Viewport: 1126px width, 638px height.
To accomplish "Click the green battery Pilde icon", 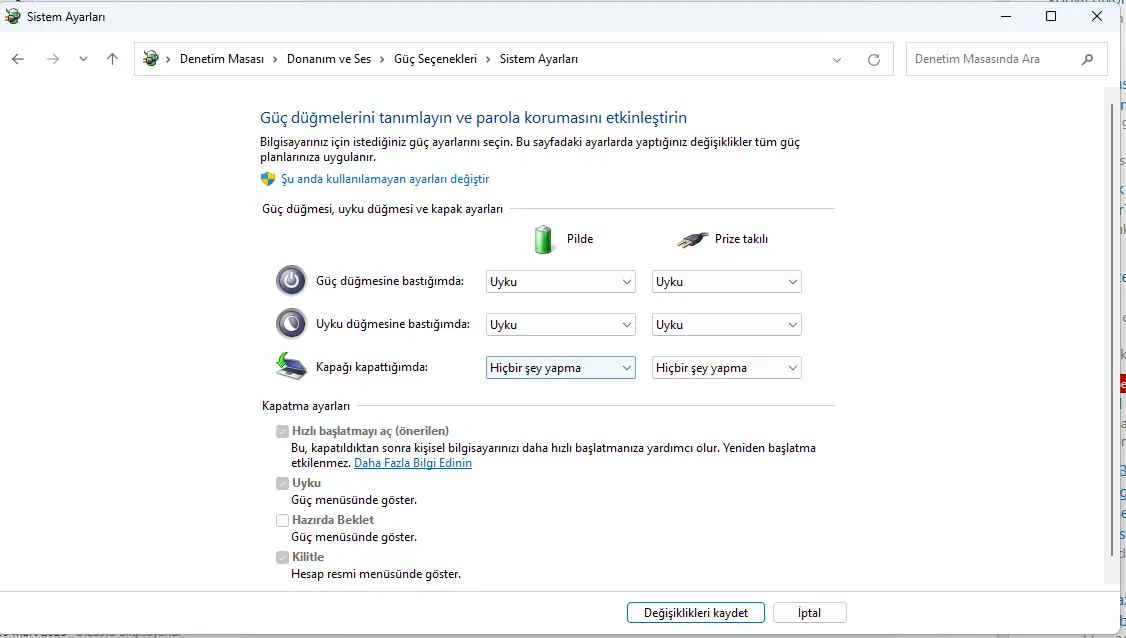I will point(544,239).
